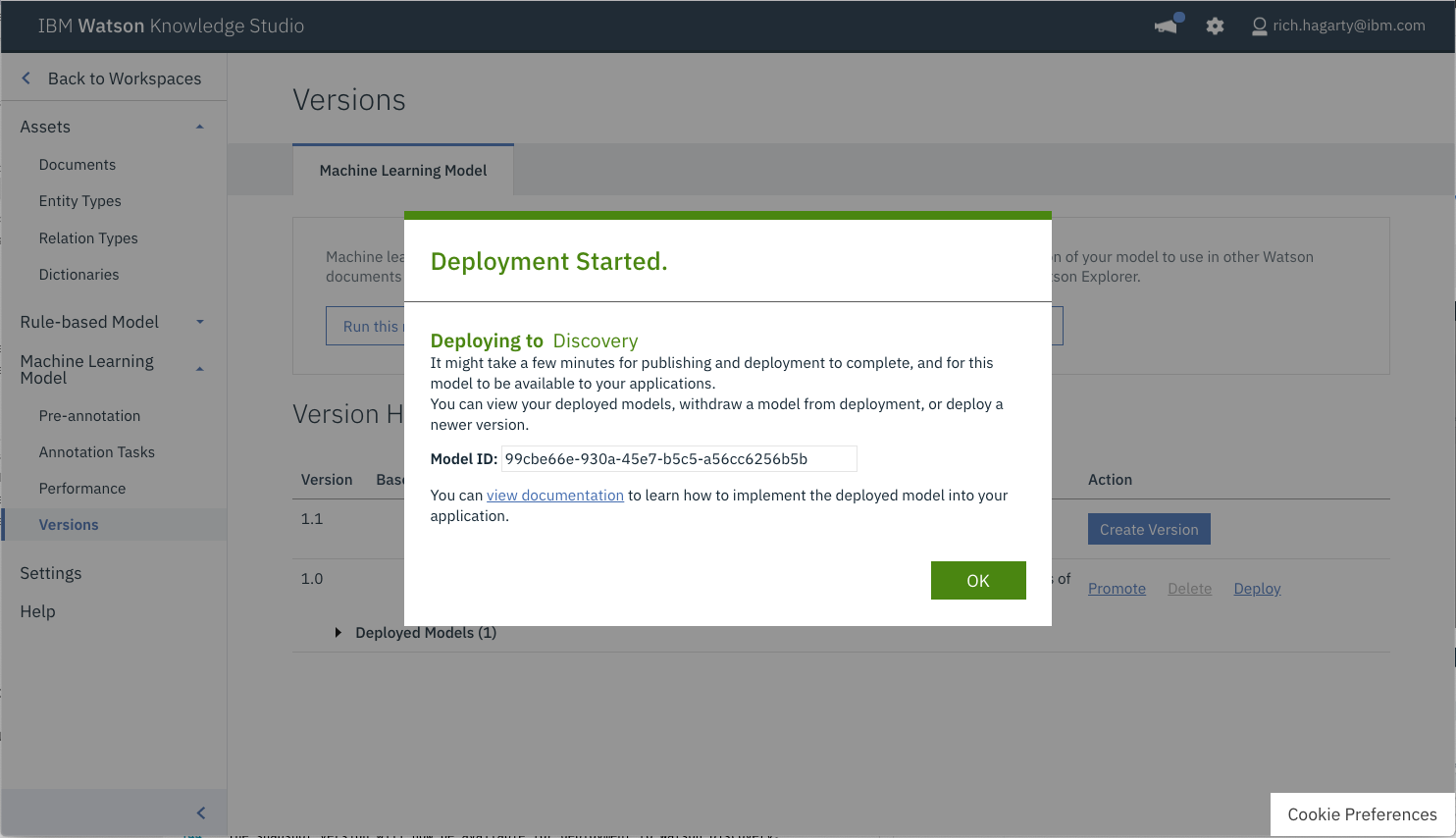Follow the view documentation link
Image resolution: width=1456 pixels, height=838 pixels.
pos(555,496)
